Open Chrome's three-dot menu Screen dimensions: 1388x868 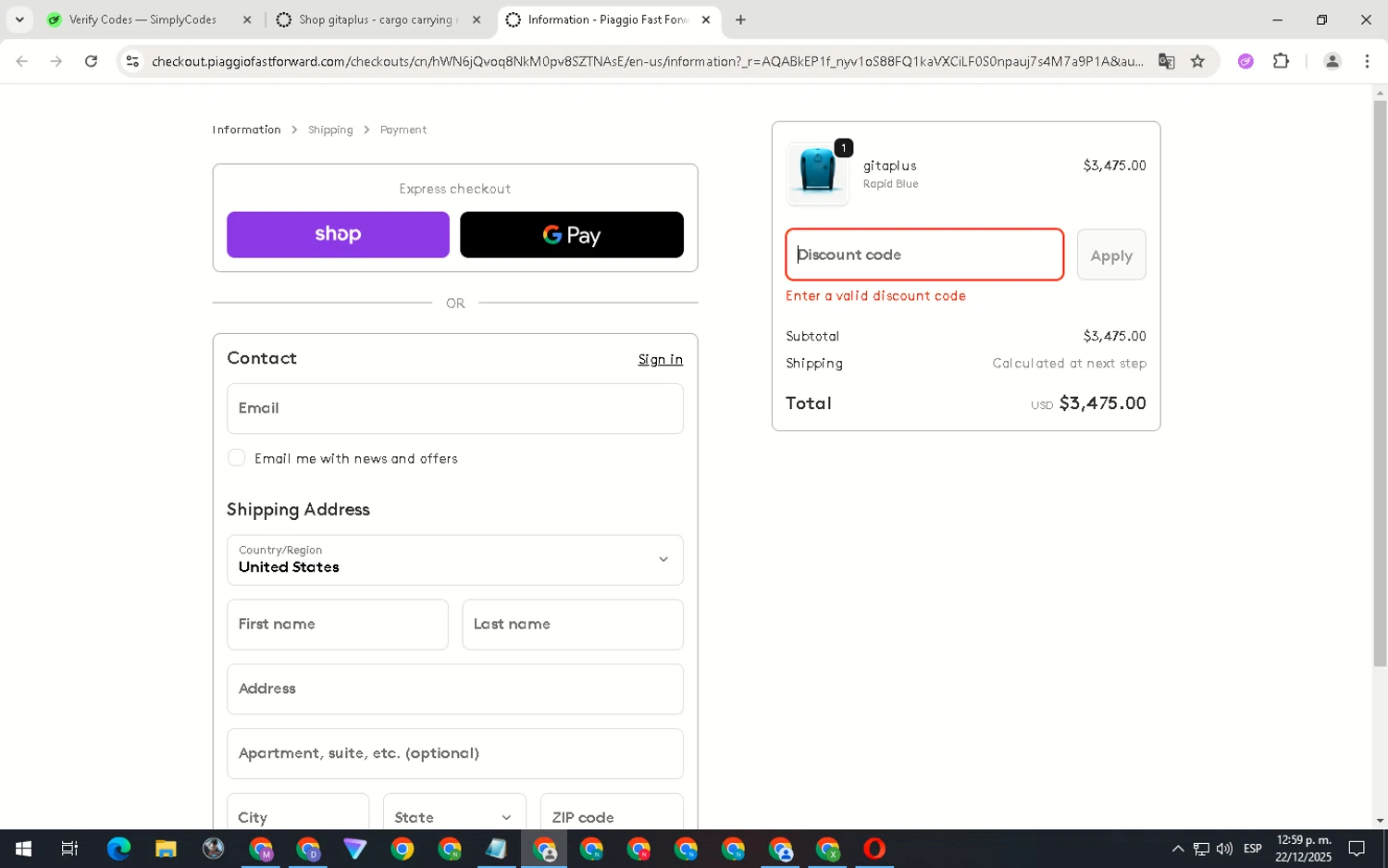pos(1367,61)
